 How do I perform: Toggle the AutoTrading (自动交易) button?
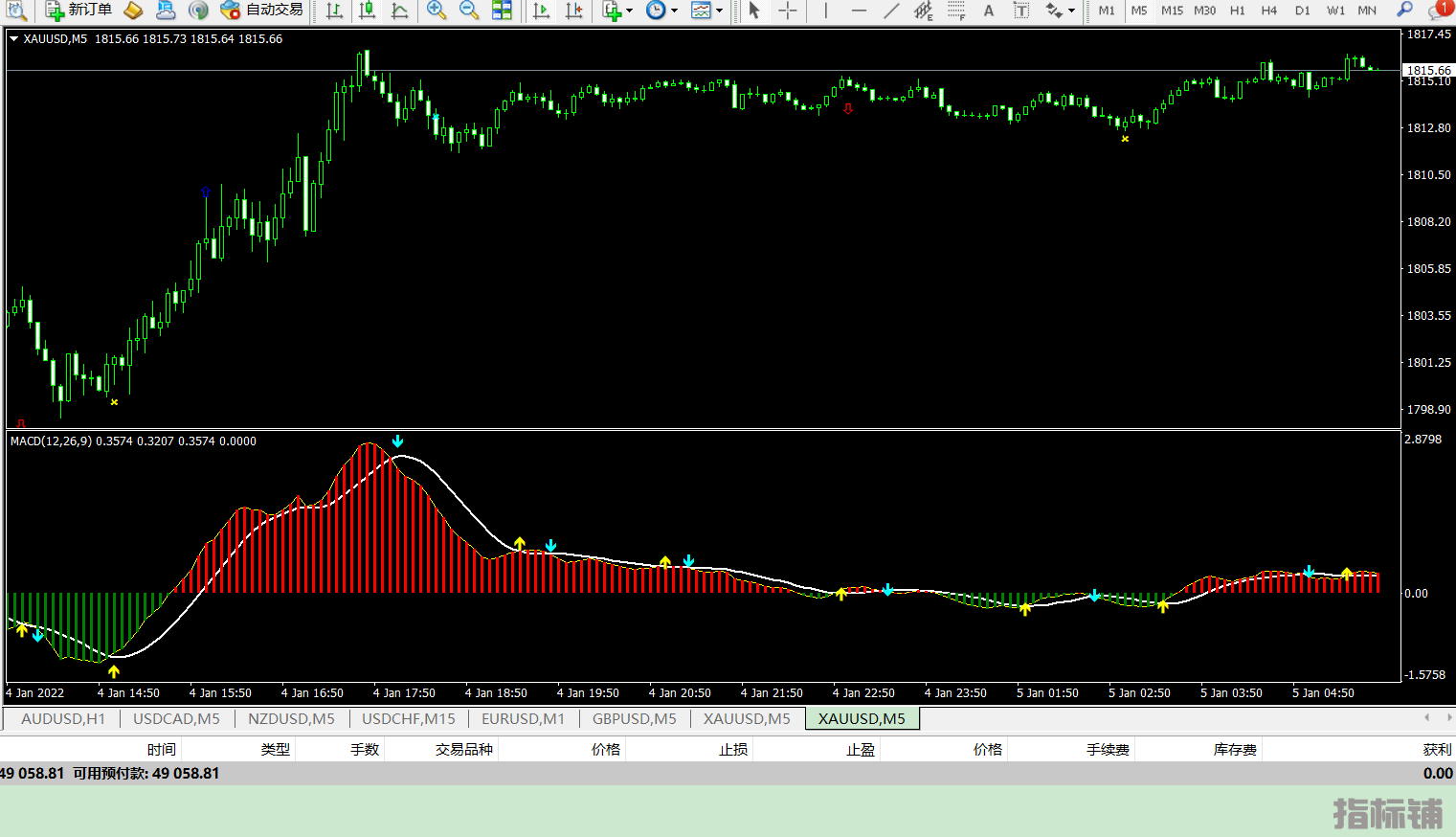[x=261, y=11]
